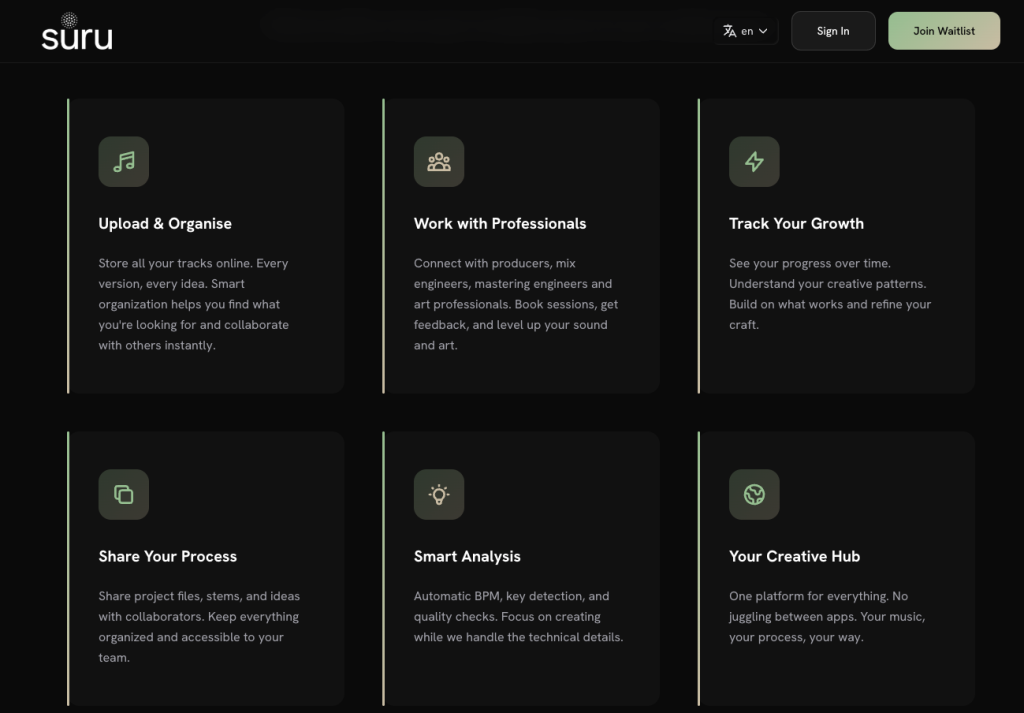
Task: Select the Smart Analysis heading
Action: click(467, 556)
